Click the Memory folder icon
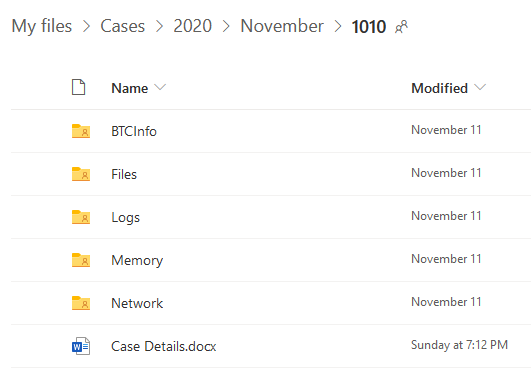Viewport: 531px width, 371px height. coord(81,260)
